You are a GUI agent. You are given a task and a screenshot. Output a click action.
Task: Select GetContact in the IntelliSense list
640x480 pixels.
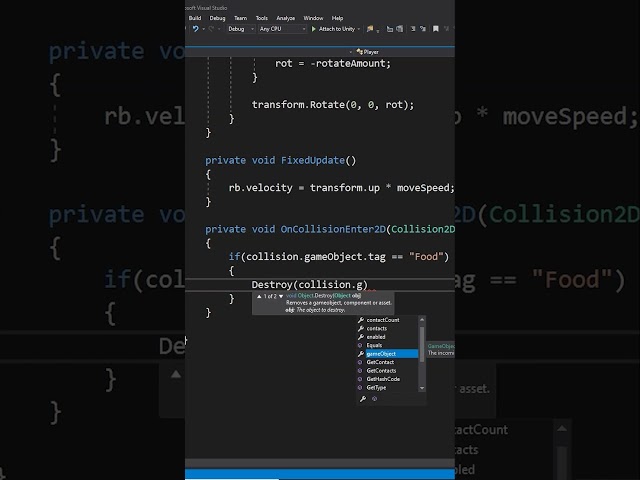tap(387, 362)
